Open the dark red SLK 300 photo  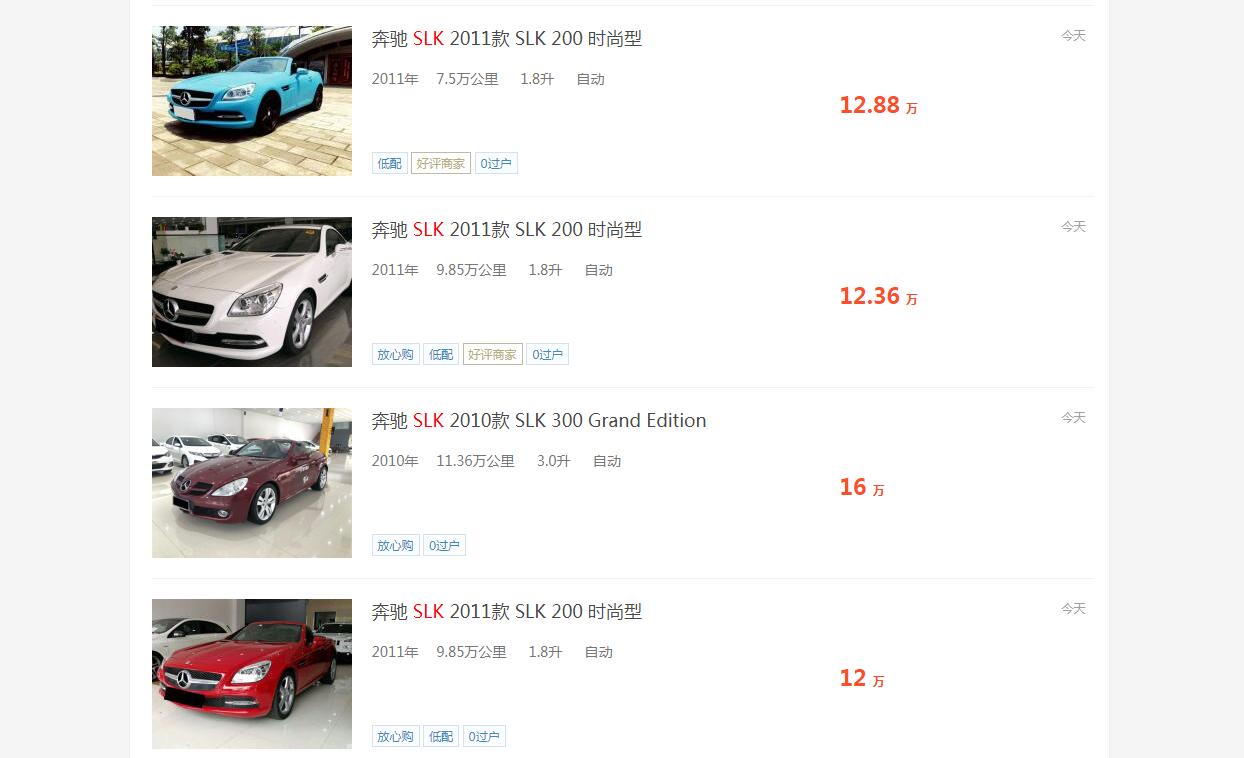click(252, 483)
